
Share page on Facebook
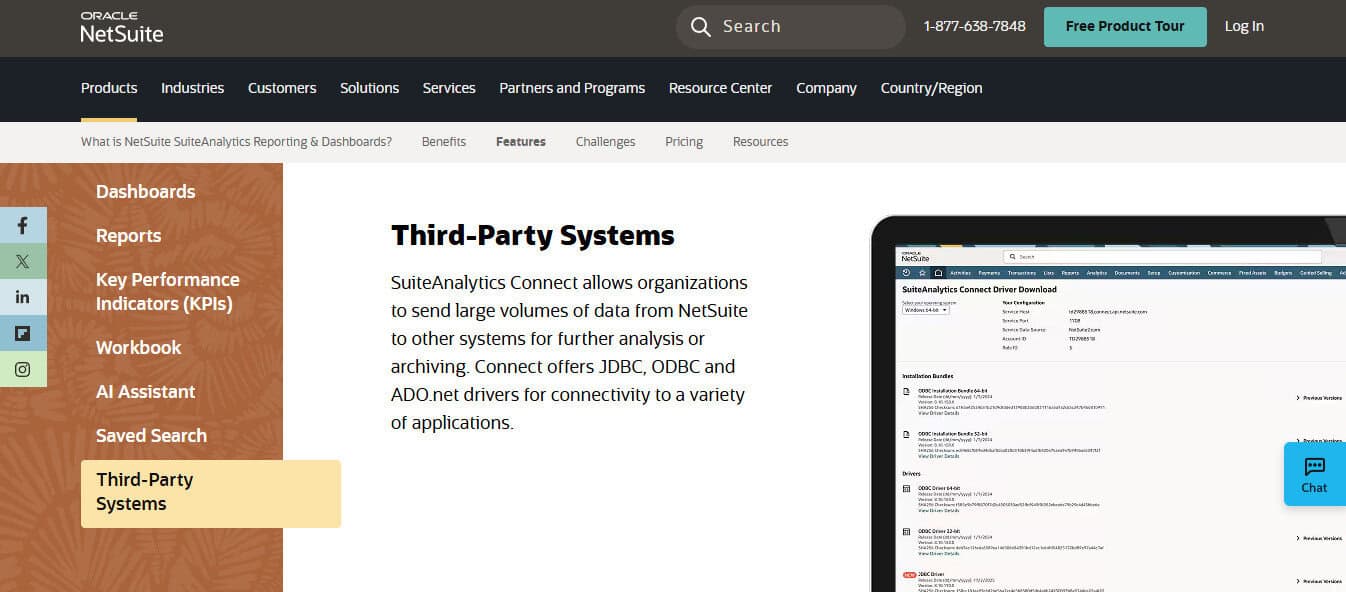pos(23,225)
